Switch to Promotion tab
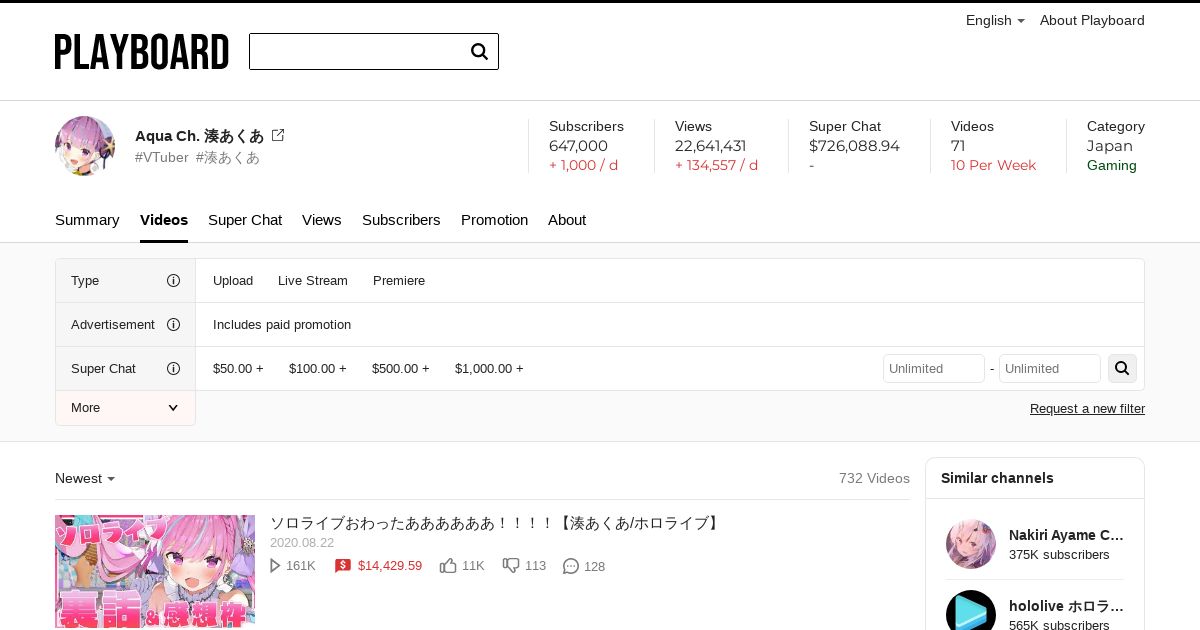Screen dimensions: 1200x630 (x=494, y=220)
